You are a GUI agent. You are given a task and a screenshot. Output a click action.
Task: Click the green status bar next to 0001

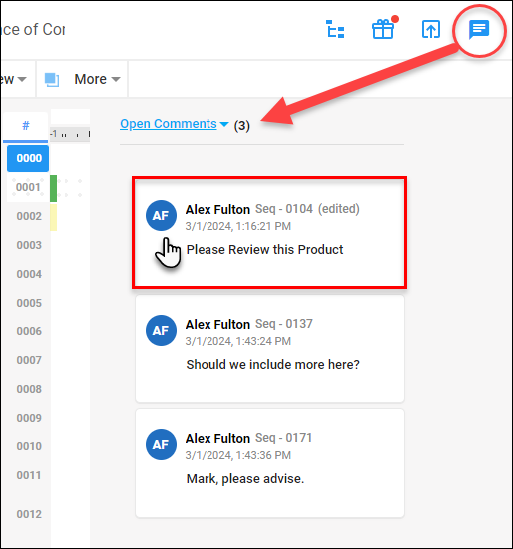coord(54,188)
